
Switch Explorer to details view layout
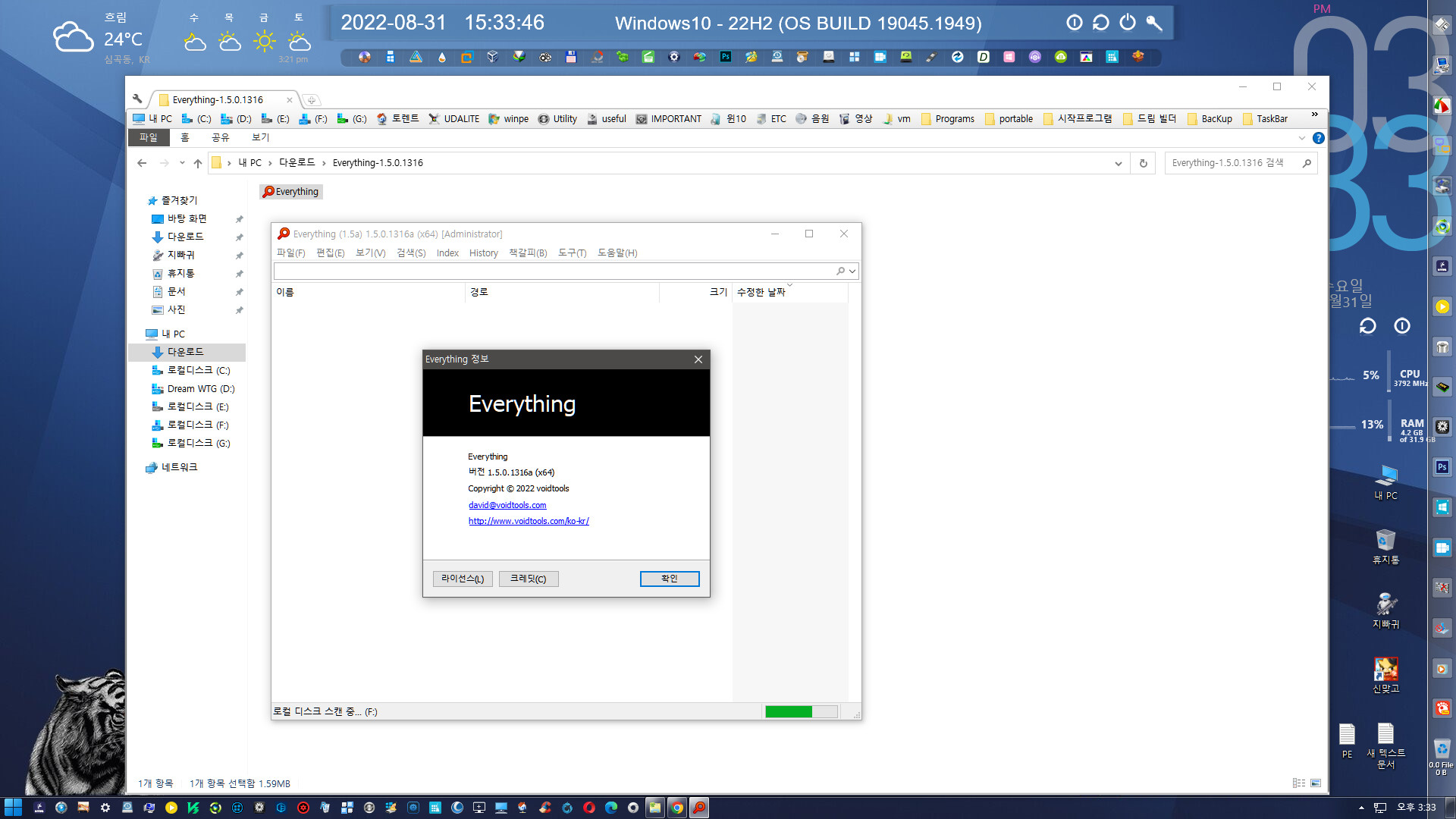pos(1299,783)
